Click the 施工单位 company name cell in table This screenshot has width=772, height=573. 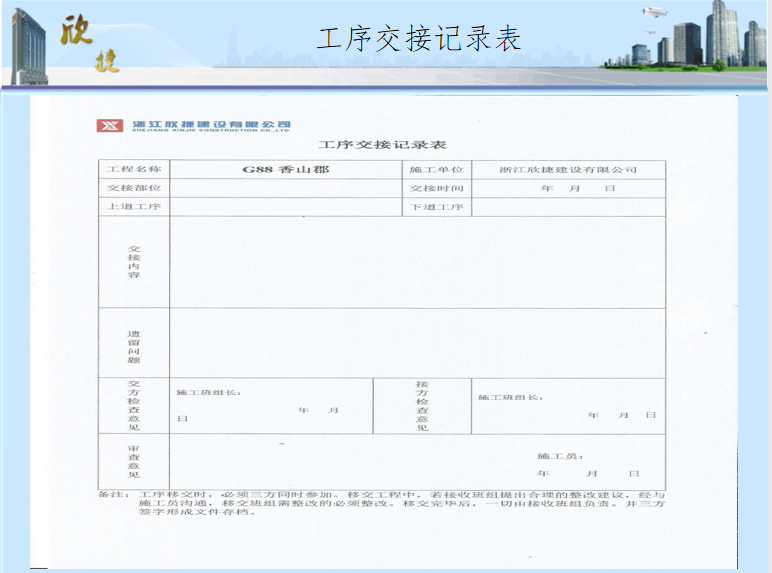point(568,169)
